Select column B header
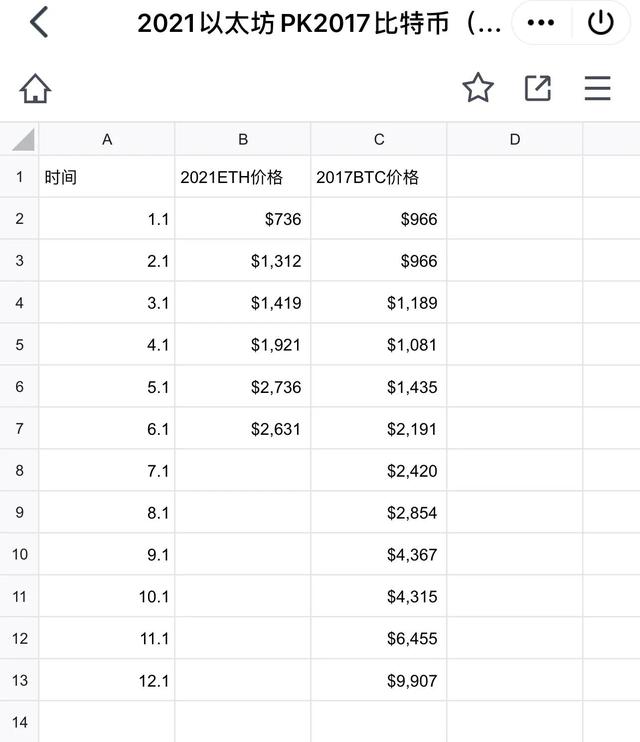 click(243, 139)
